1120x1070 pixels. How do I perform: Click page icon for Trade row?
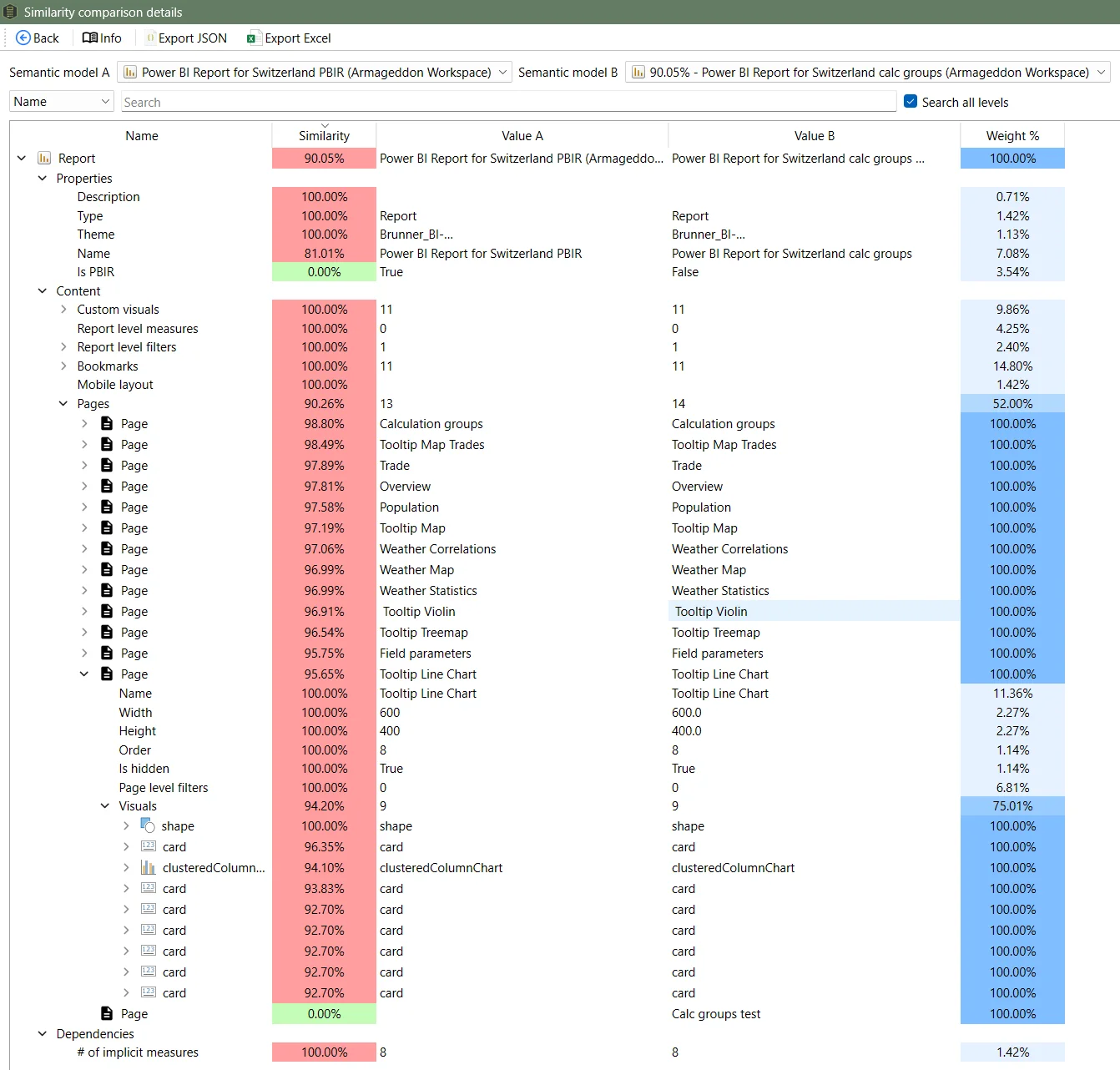[x=107, y=465]
